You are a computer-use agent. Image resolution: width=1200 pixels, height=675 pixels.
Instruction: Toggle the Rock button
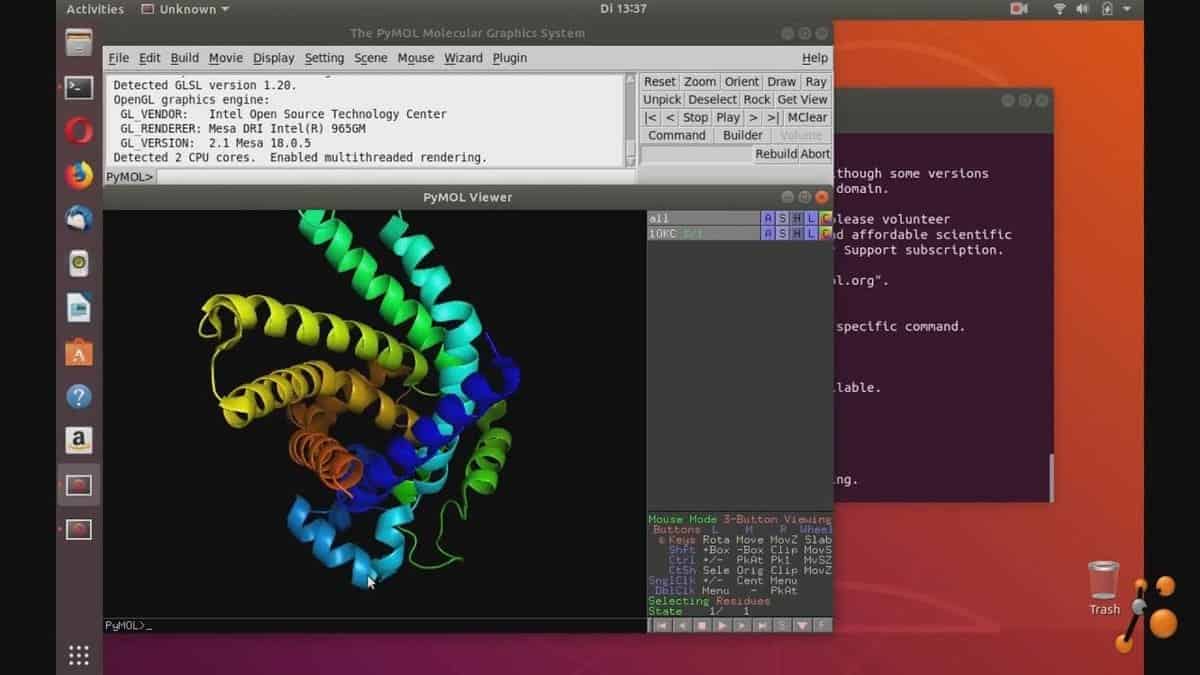(758, 100)
